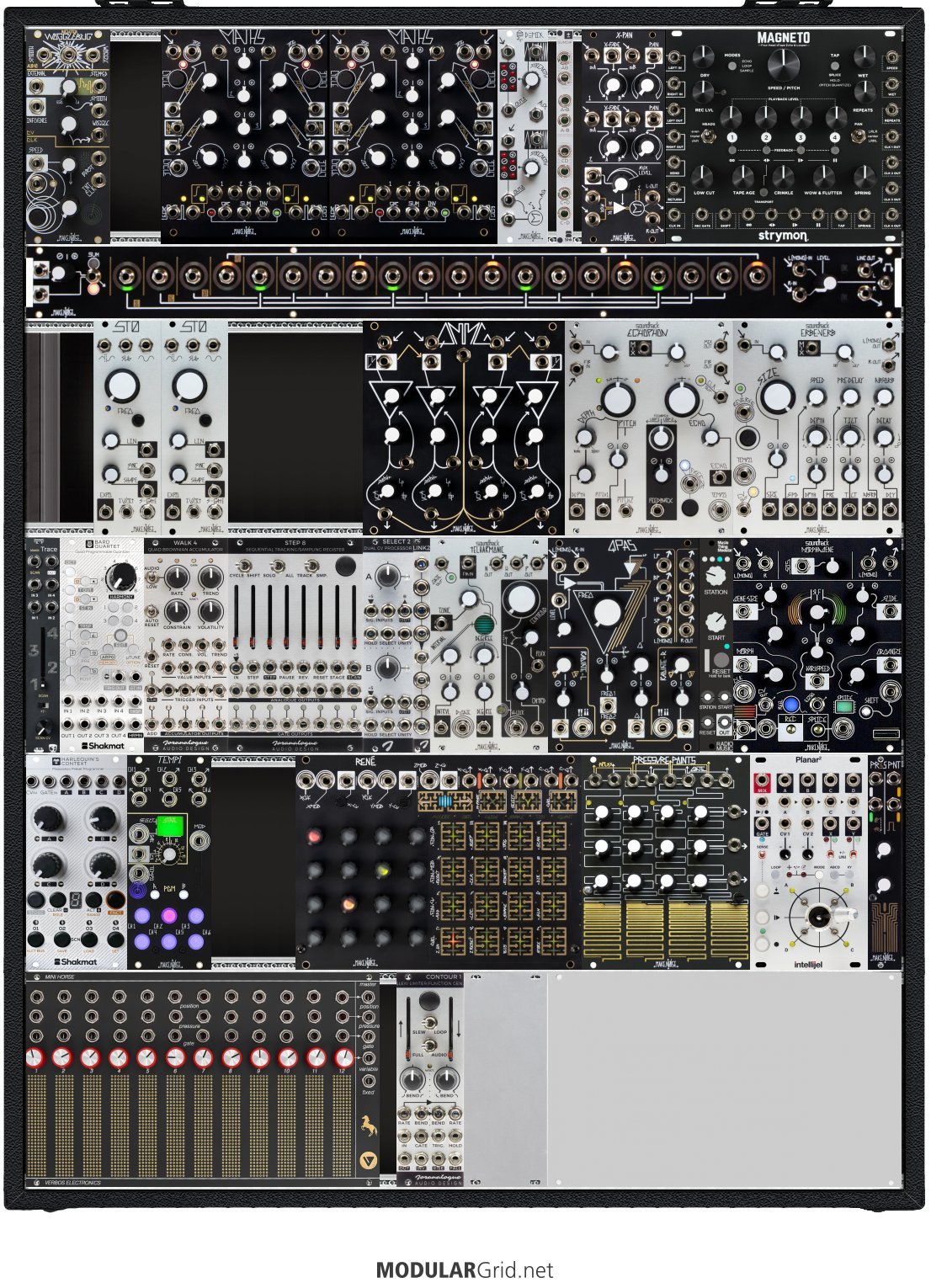The width and height of the screenshot is (931, 1288).
Task: Click the Telharmonic green DEGREE knob
Action: [x=483, y=625]
